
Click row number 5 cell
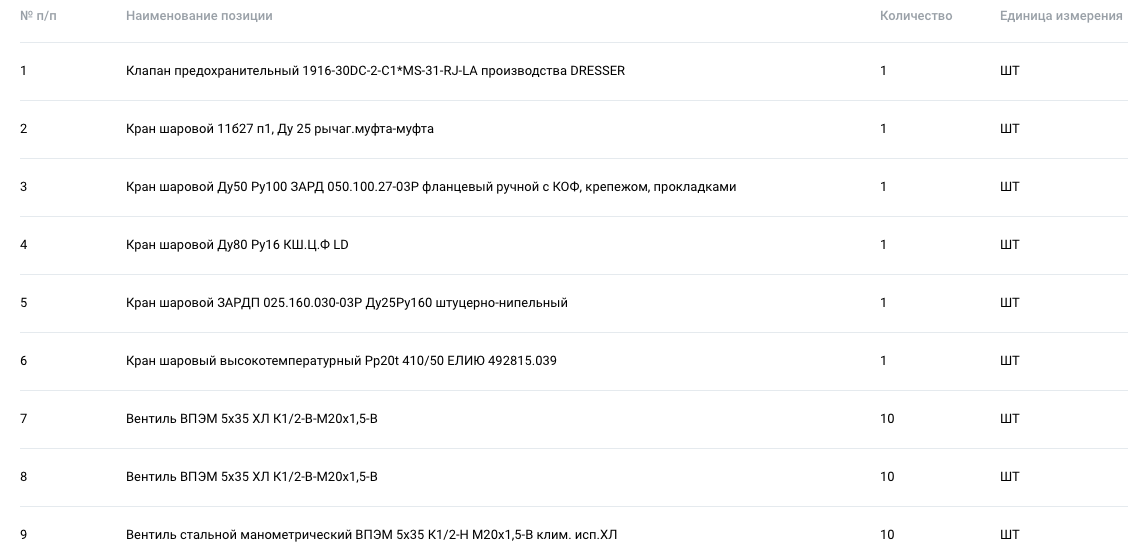click(24, 303)
